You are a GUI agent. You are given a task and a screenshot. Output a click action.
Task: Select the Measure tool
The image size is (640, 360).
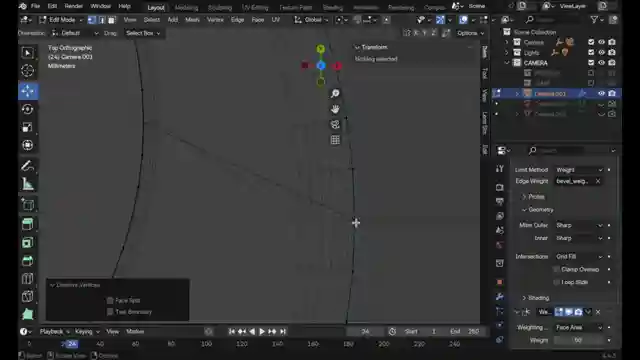[x=27, y=184]
